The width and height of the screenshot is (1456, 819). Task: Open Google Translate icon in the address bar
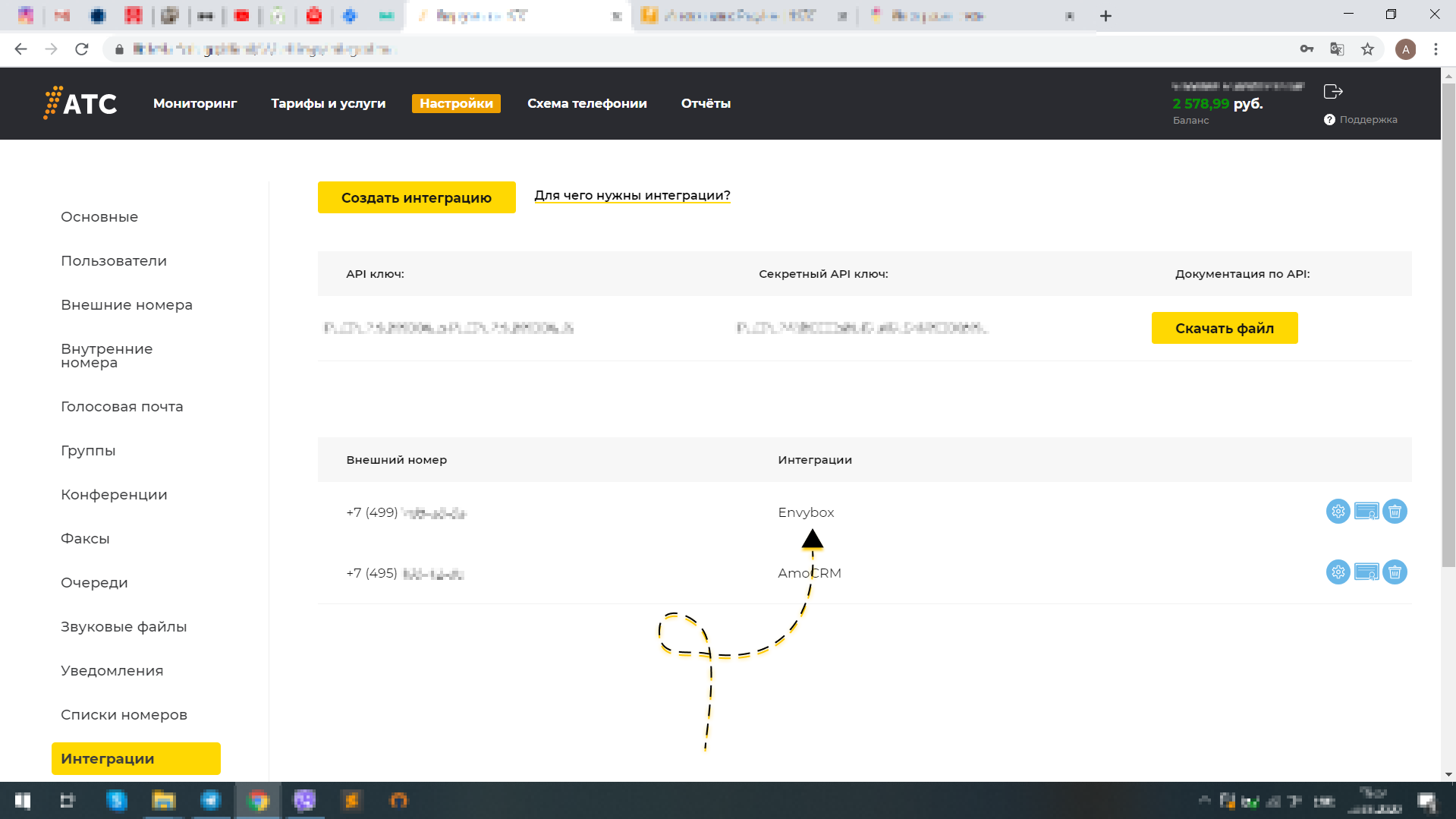click(x=1336, y=49)
